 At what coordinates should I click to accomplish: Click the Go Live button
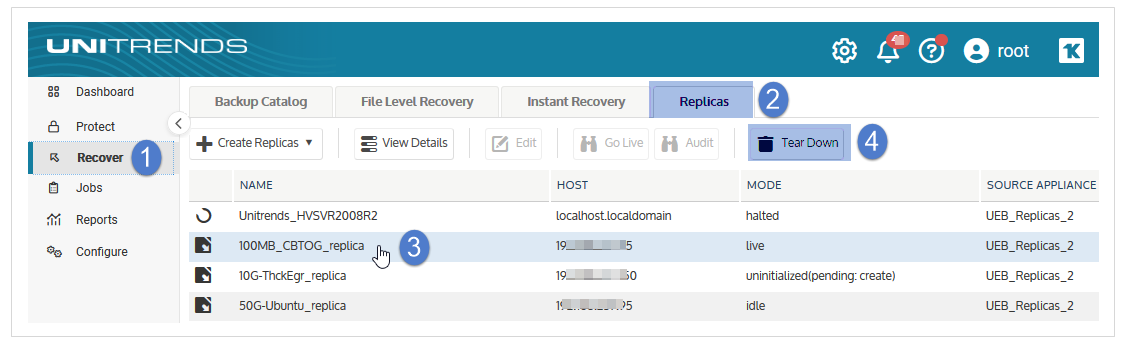611,143
